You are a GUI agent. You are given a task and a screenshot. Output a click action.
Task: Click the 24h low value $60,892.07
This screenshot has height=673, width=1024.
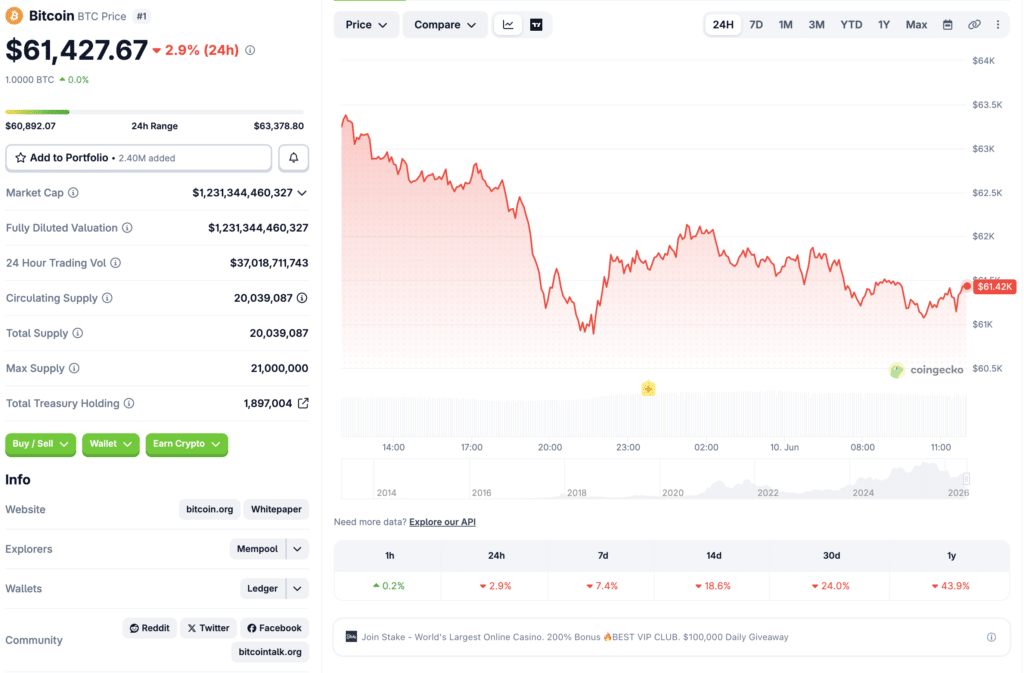tap(31, 126)
